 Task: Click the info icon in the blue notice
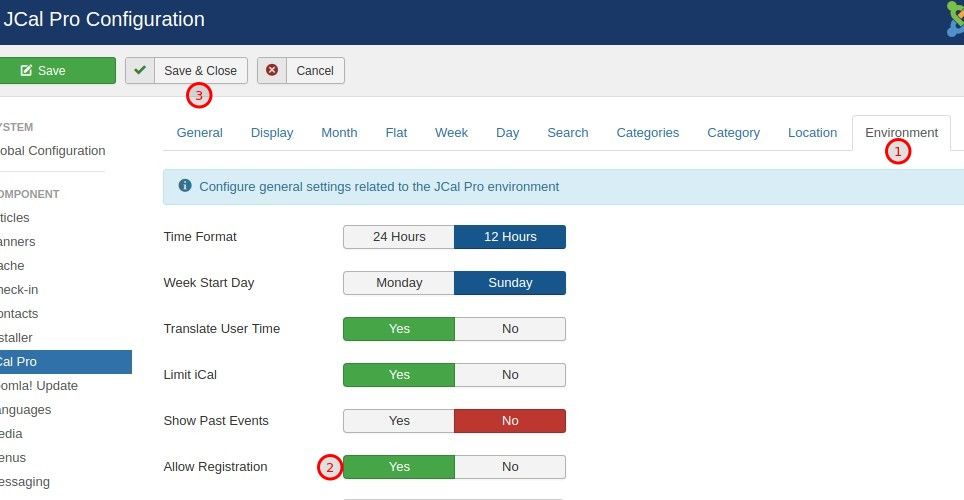(185, 186)
